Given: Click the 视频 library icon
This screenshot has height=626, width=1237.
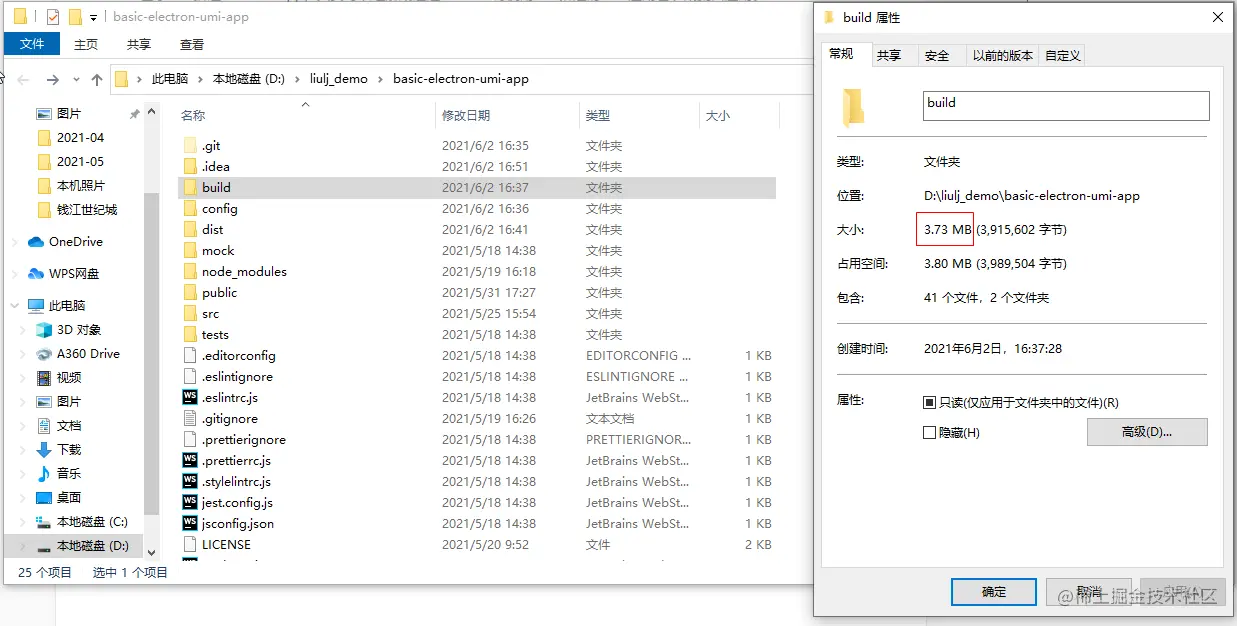Looking at the screenshot, I should [44, 378].
